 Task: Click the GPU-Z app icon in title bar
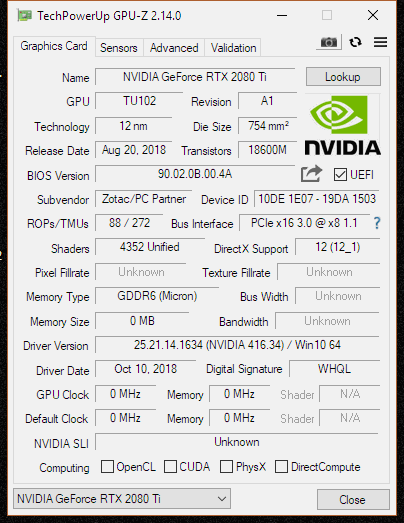[x=24, y=16]
